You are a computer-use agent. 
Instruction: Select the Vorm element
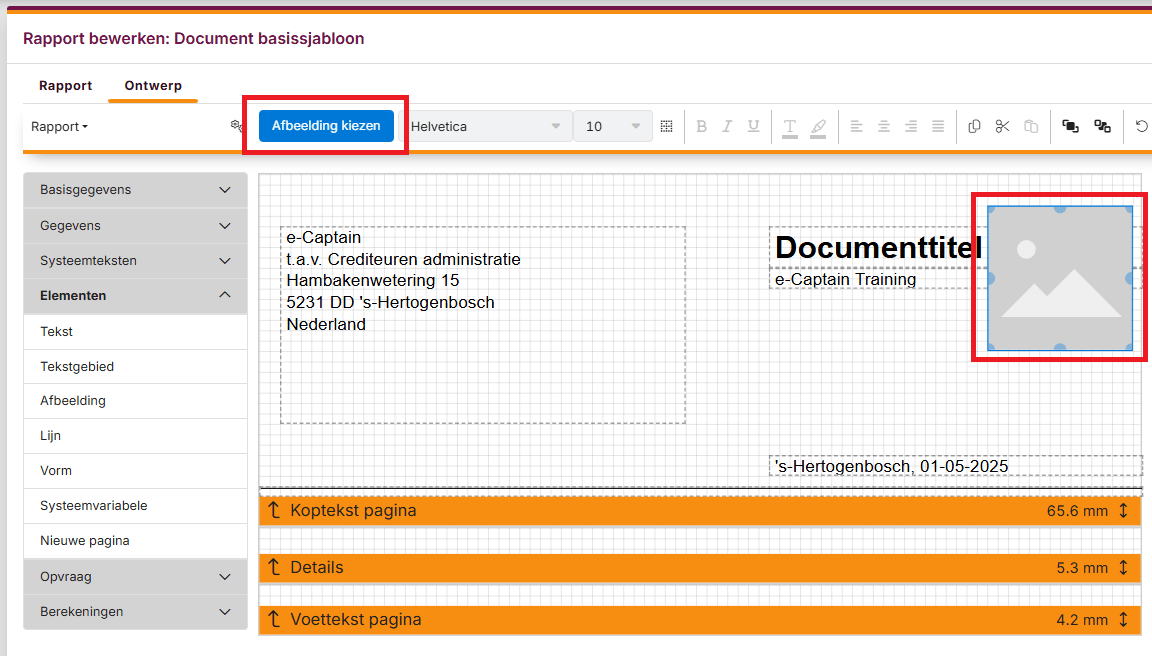coord(135,471)
